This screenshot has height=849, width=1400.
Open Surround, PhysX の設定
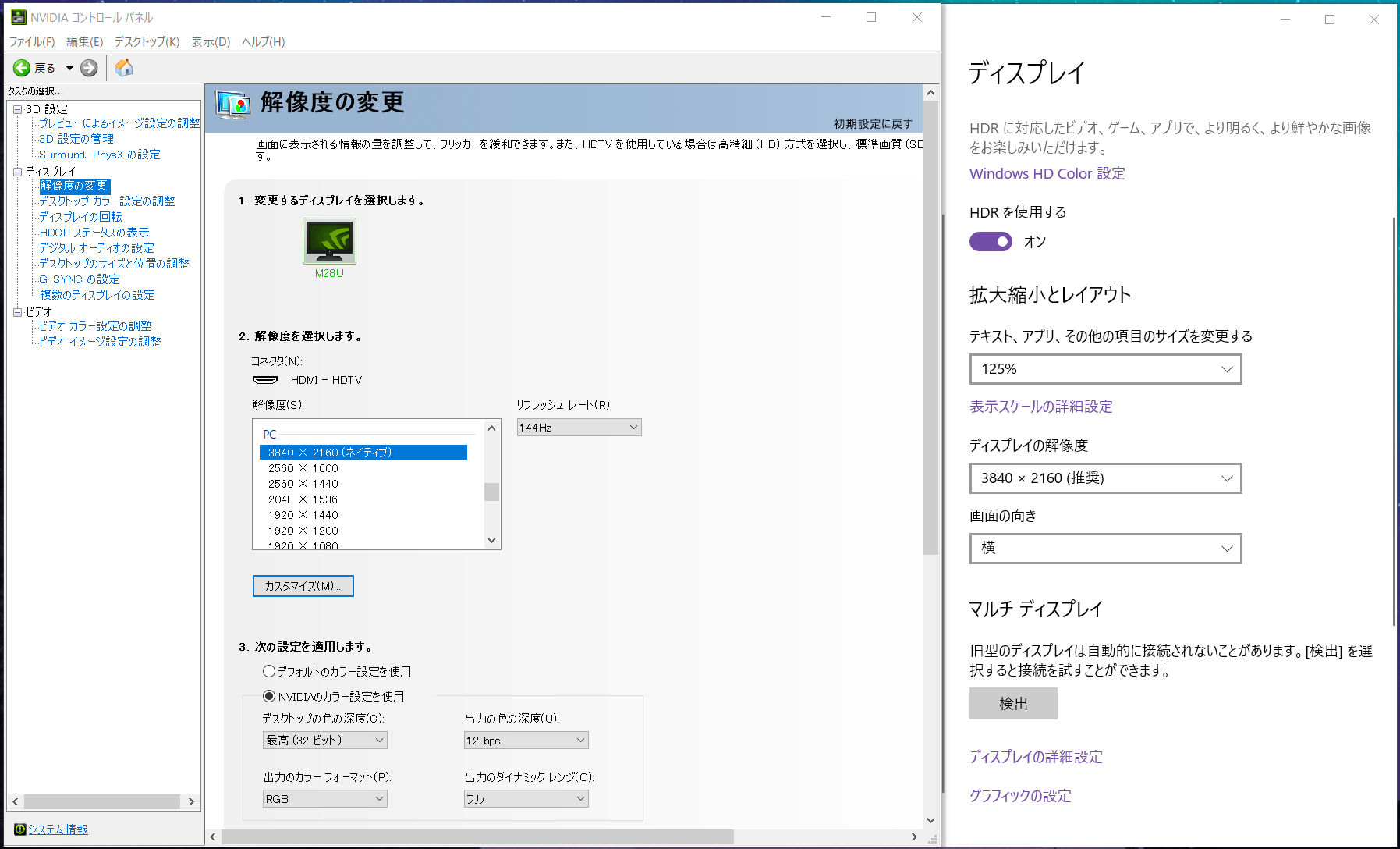click(100, 155)
